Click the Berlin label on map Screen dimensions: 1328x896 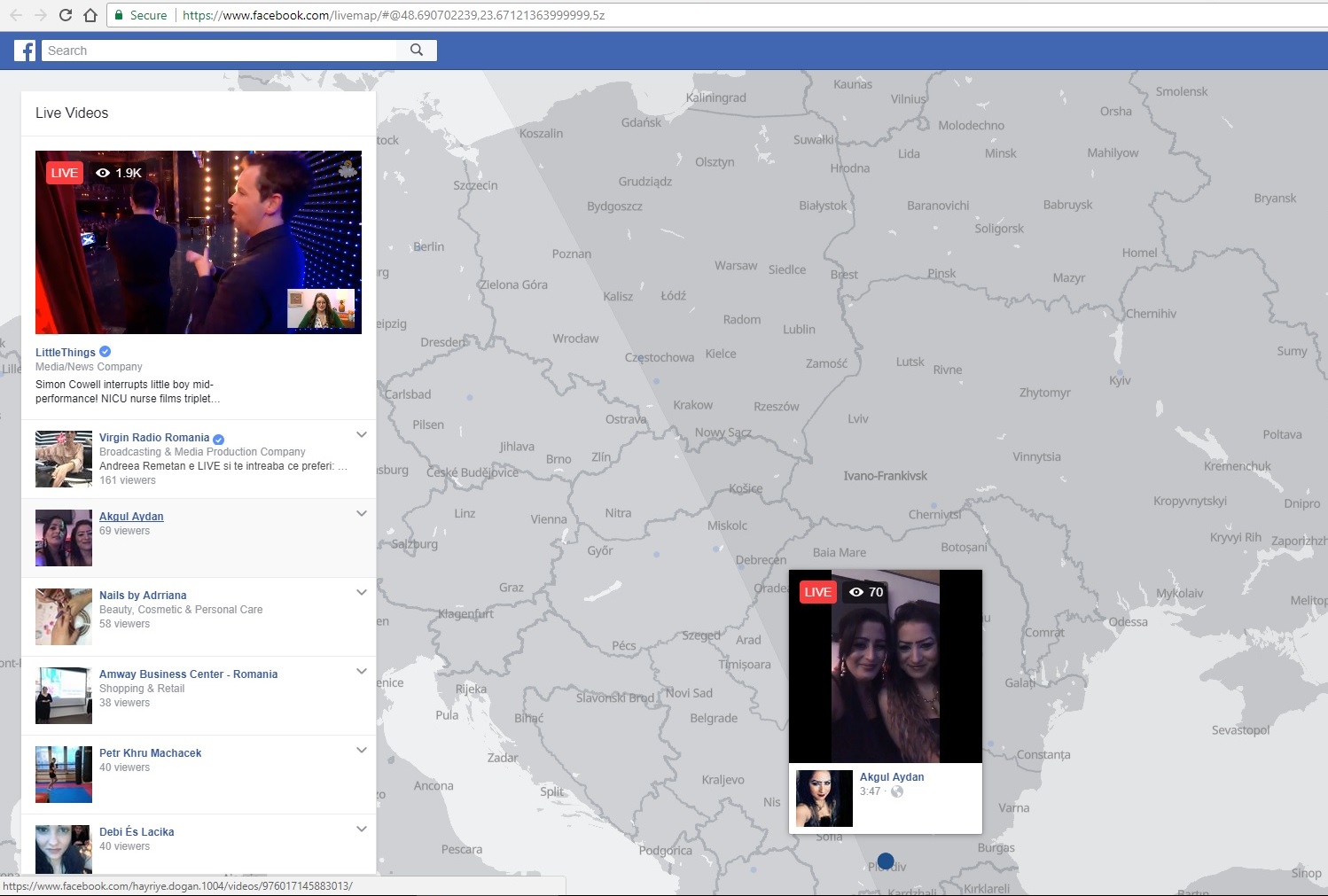(x=429, y=247)
